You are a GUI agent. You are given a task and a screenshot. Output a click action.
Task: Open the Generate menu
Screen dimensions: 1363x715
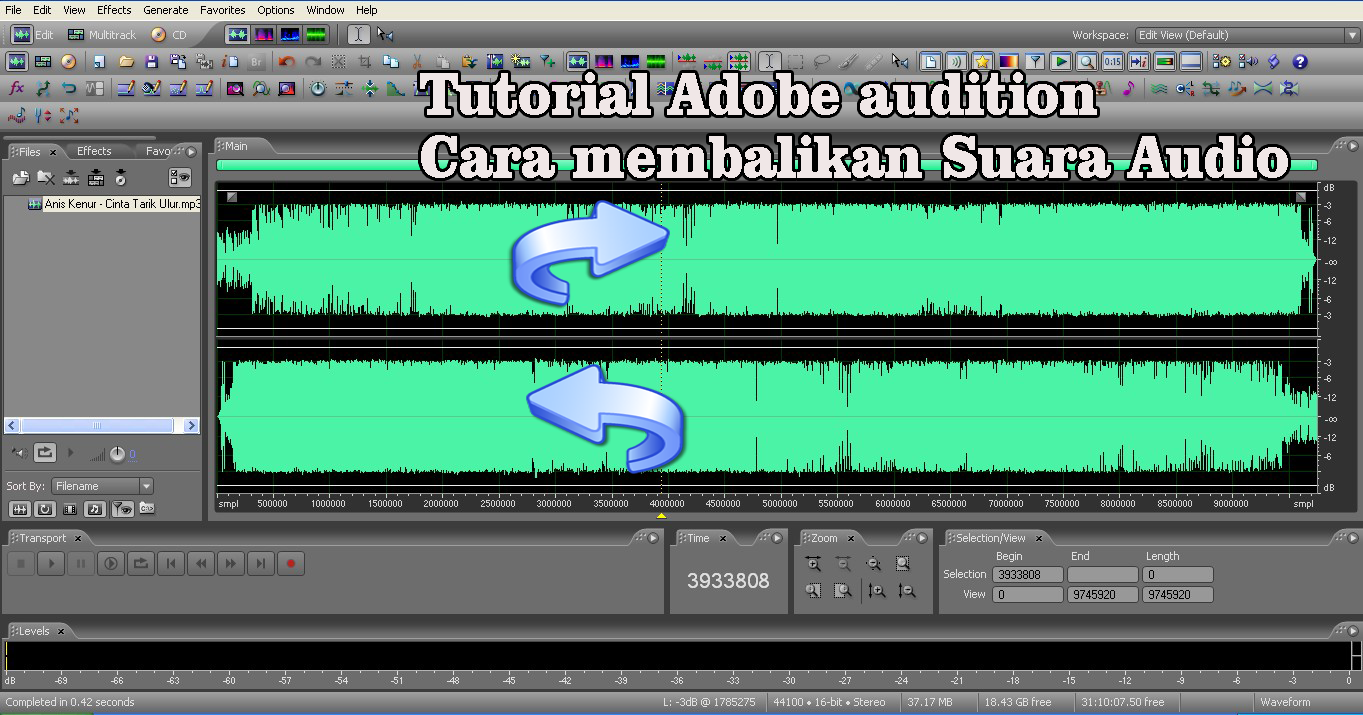166,10
